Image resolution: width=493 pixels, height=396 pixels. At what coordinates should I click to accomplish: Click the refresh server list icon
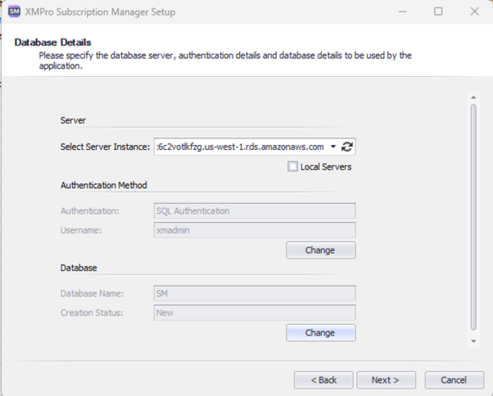[x=347, y=147]
